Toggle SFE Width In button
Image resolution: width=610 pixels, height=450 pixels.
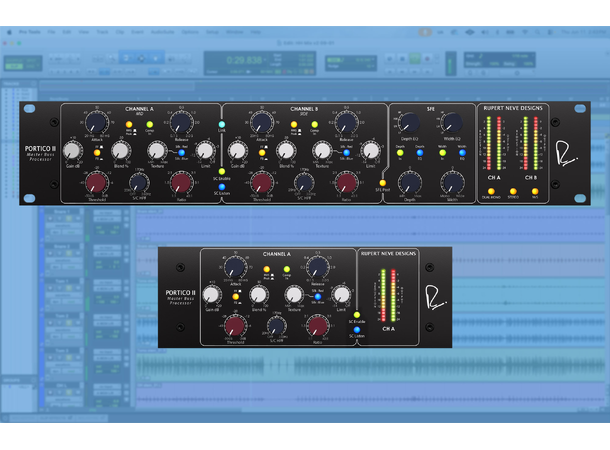pyautogui.click(x=442, y=153)
